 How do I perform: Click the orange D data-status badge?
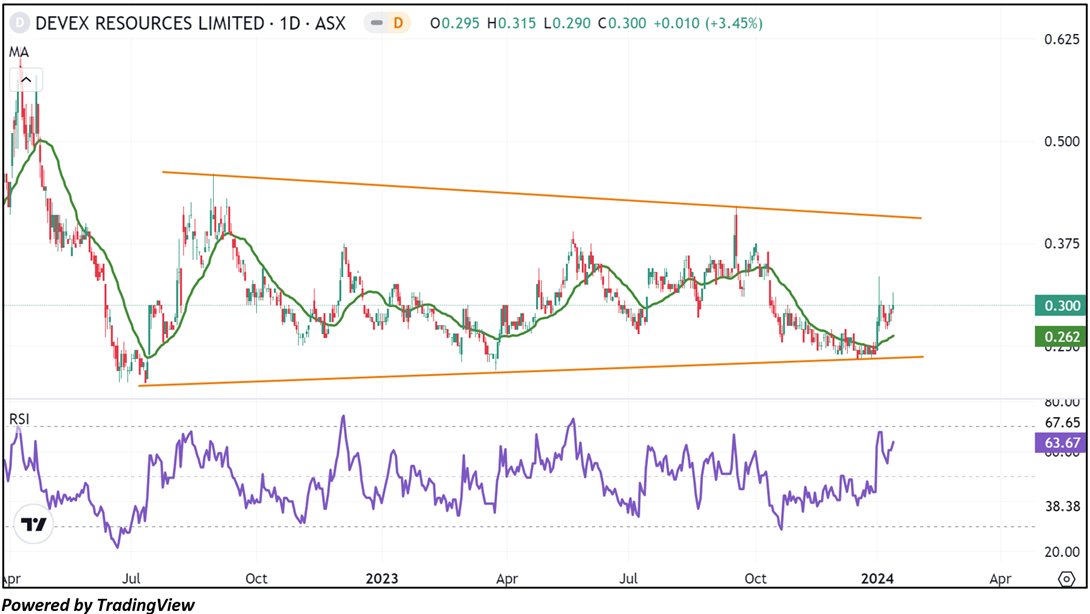(x=397, y=22)
